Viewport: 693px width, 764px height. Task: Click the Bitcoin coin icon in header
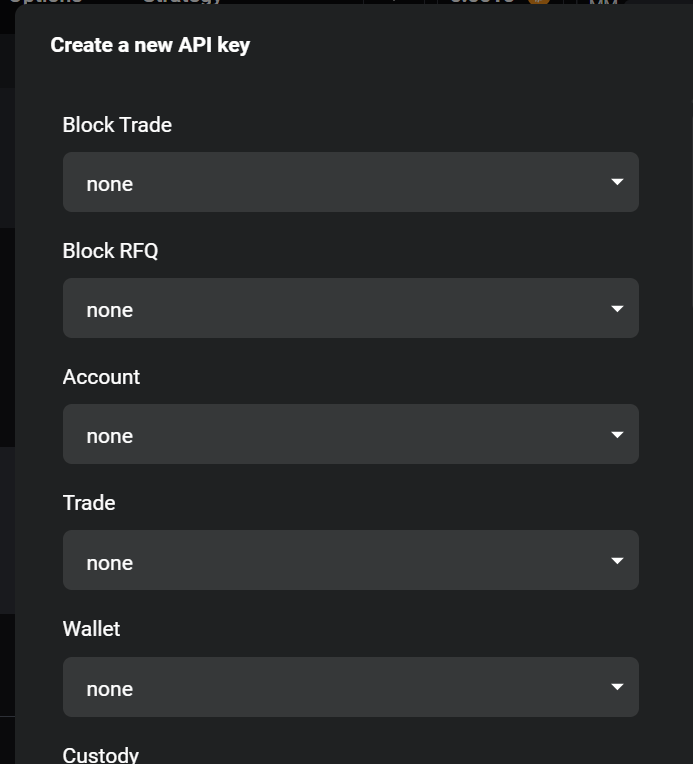(x=539, y=2)
